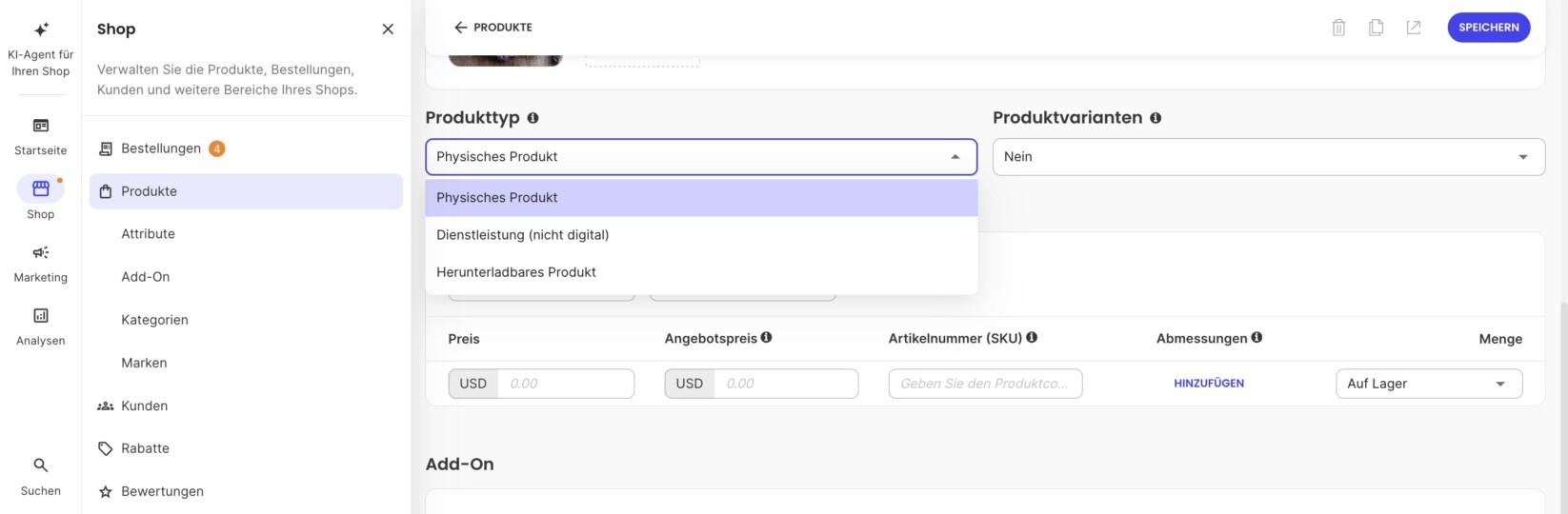Click the Preis amount field

coord(566,384)
